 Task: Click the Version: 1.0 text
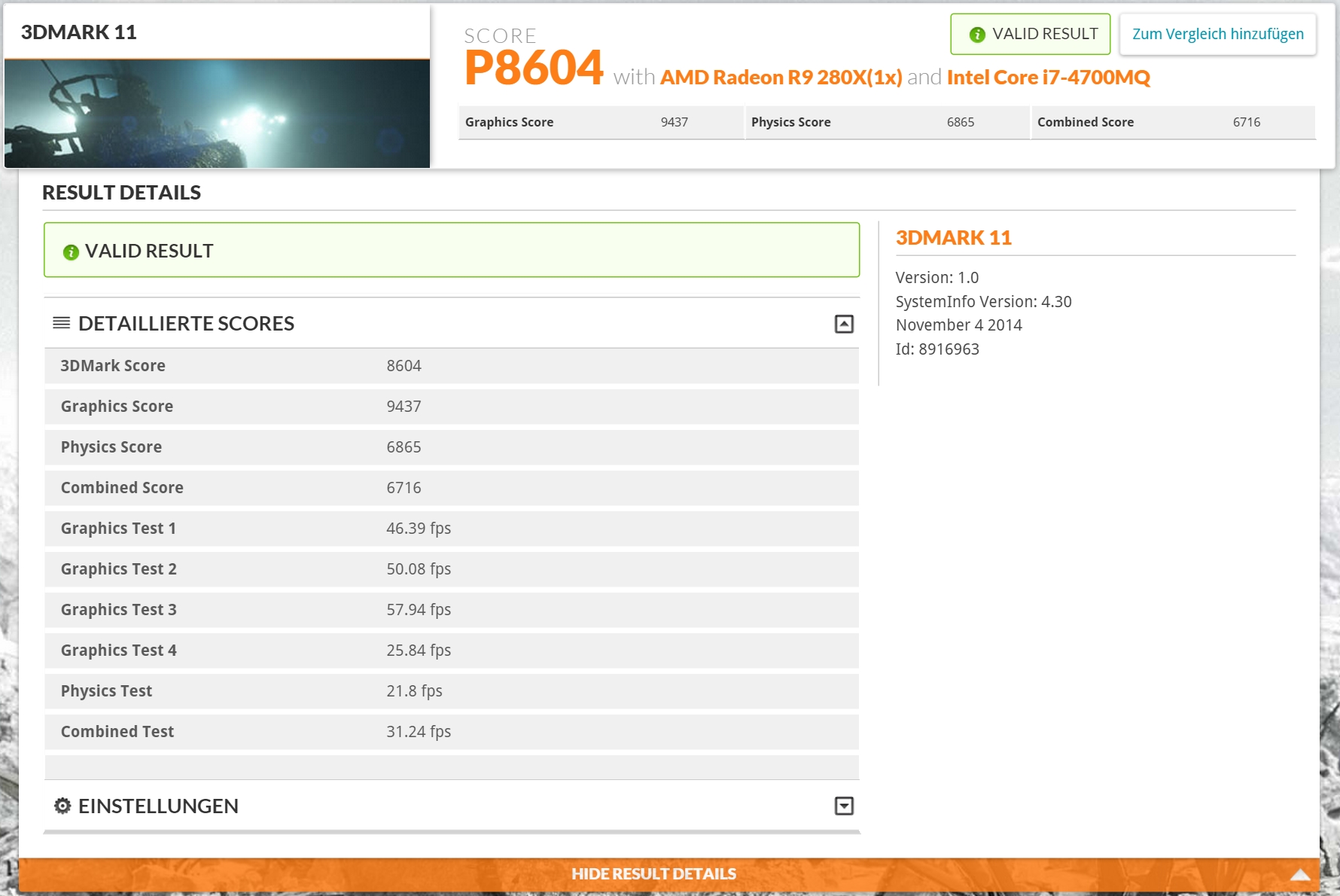point(937,277)
